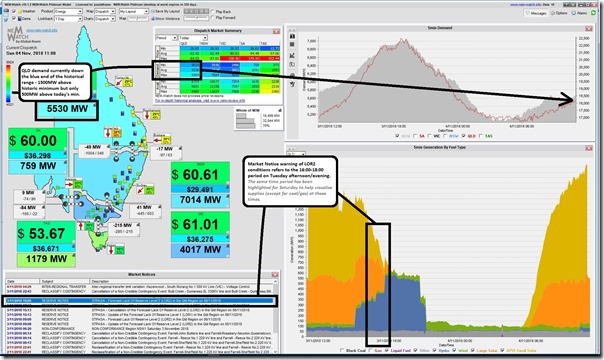Open the Today dropdown in Dispatch Market Summary
The width and height of the screenshot is (604, 360).
coord(193,38)
